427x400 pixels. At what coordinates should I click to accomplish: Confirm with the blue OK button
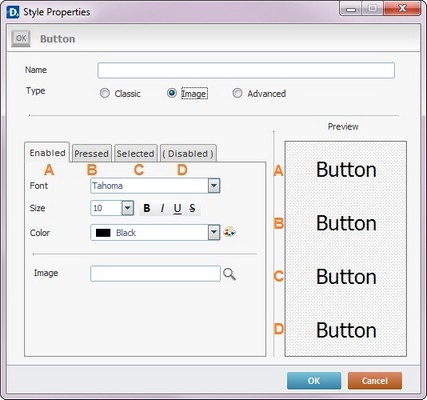314,381
